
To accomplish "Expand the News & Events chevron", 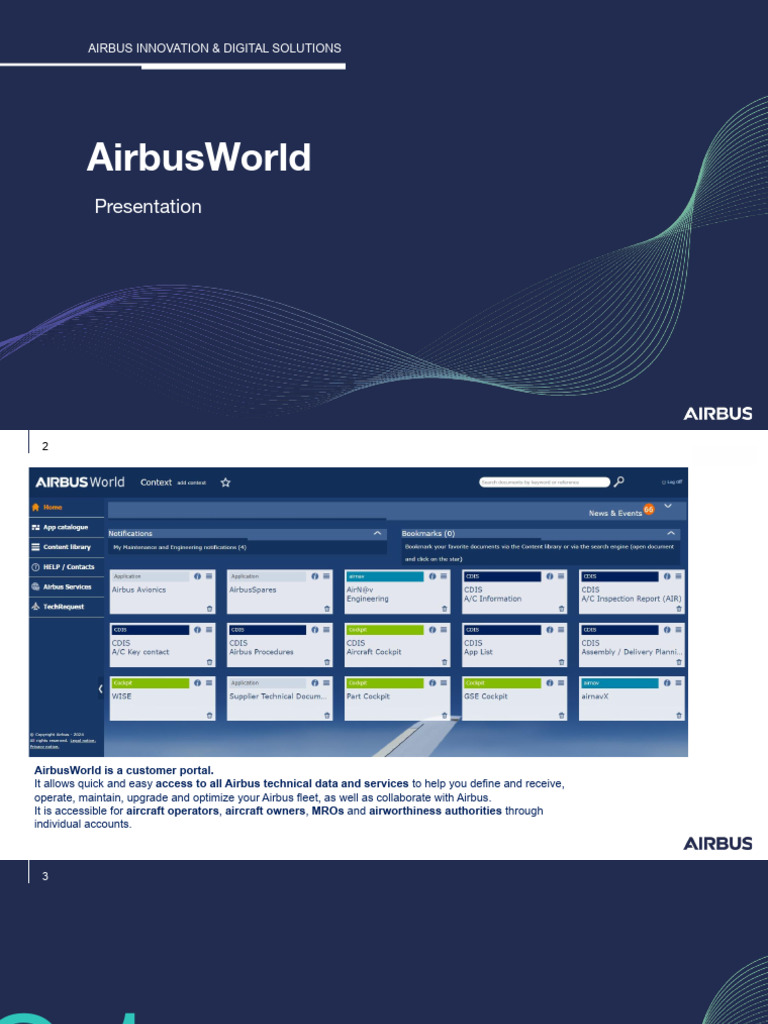I will [x=667, y=506].
